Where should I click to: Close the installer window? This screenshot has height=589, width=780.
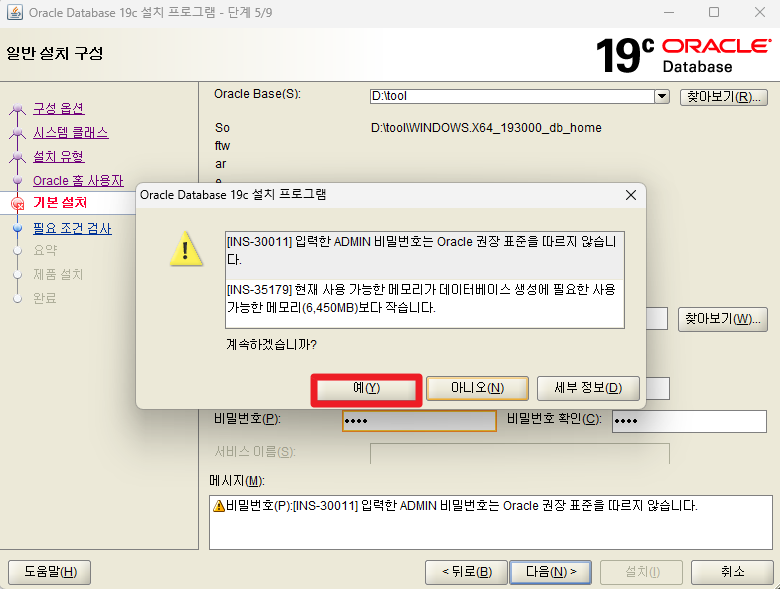[760, 12]
